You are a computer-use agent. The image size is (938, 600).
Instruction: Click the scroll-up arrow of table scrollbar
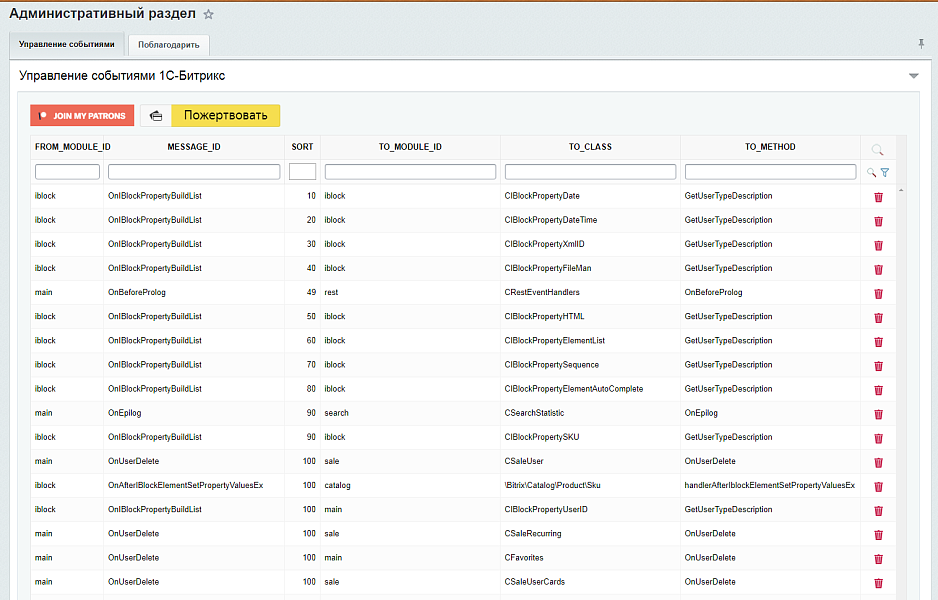[x=901, y=190]
